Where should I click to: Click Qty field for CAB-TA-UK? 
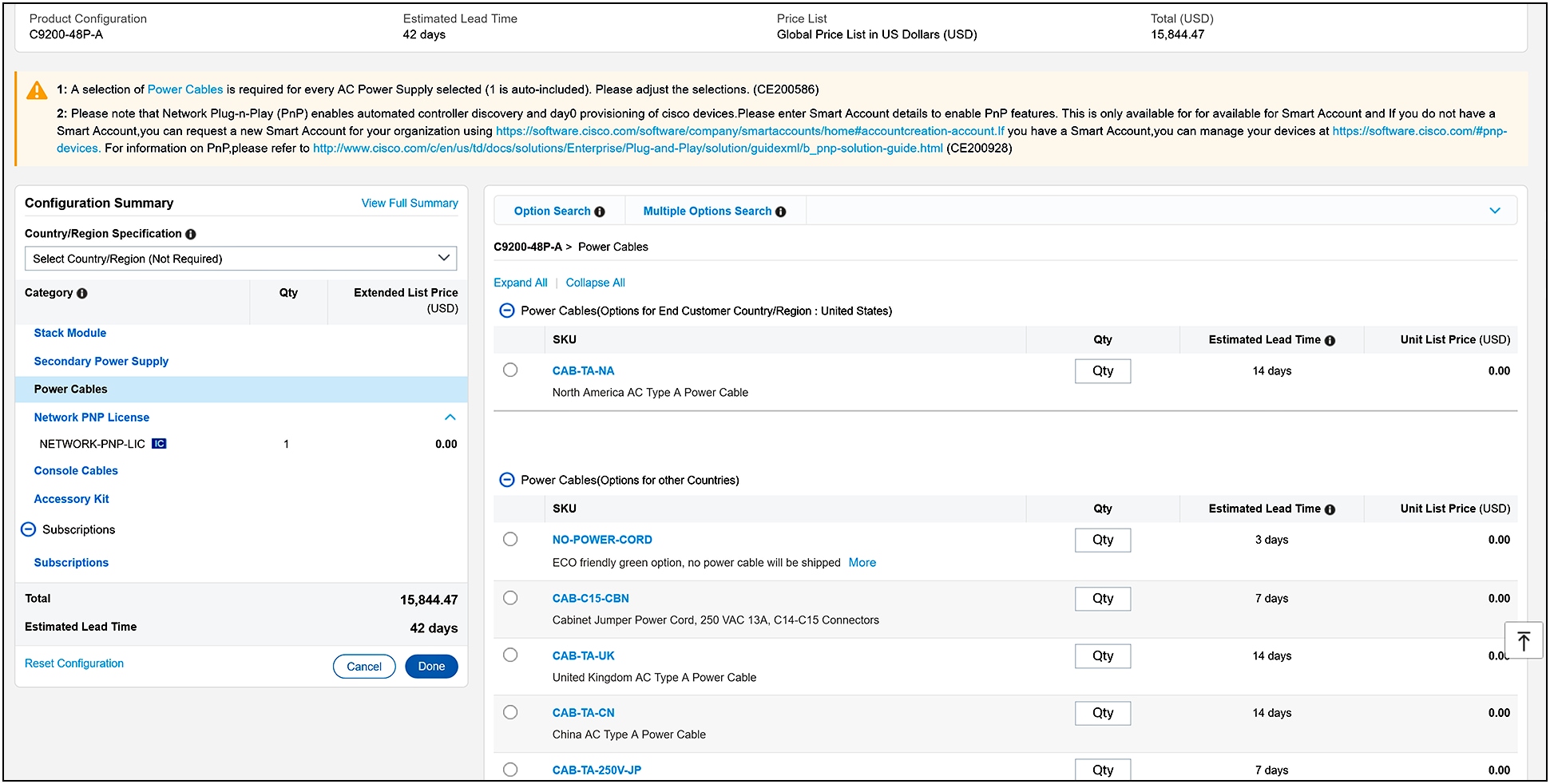pos(1103,656)
